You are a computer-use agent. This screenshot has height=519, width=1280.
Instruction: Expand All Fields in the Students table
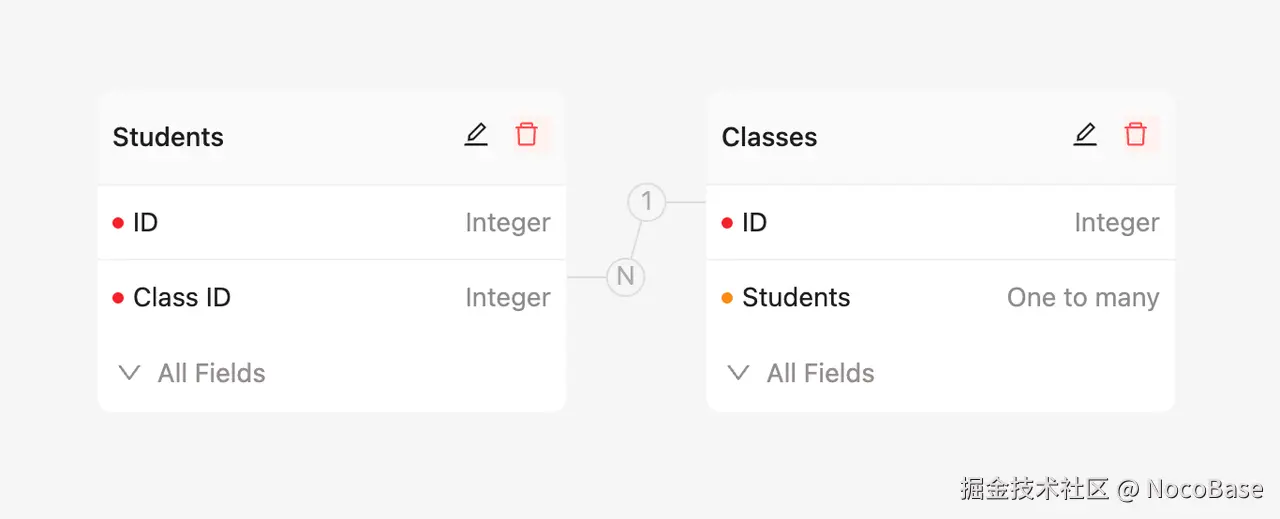click(x=211, y=374)
